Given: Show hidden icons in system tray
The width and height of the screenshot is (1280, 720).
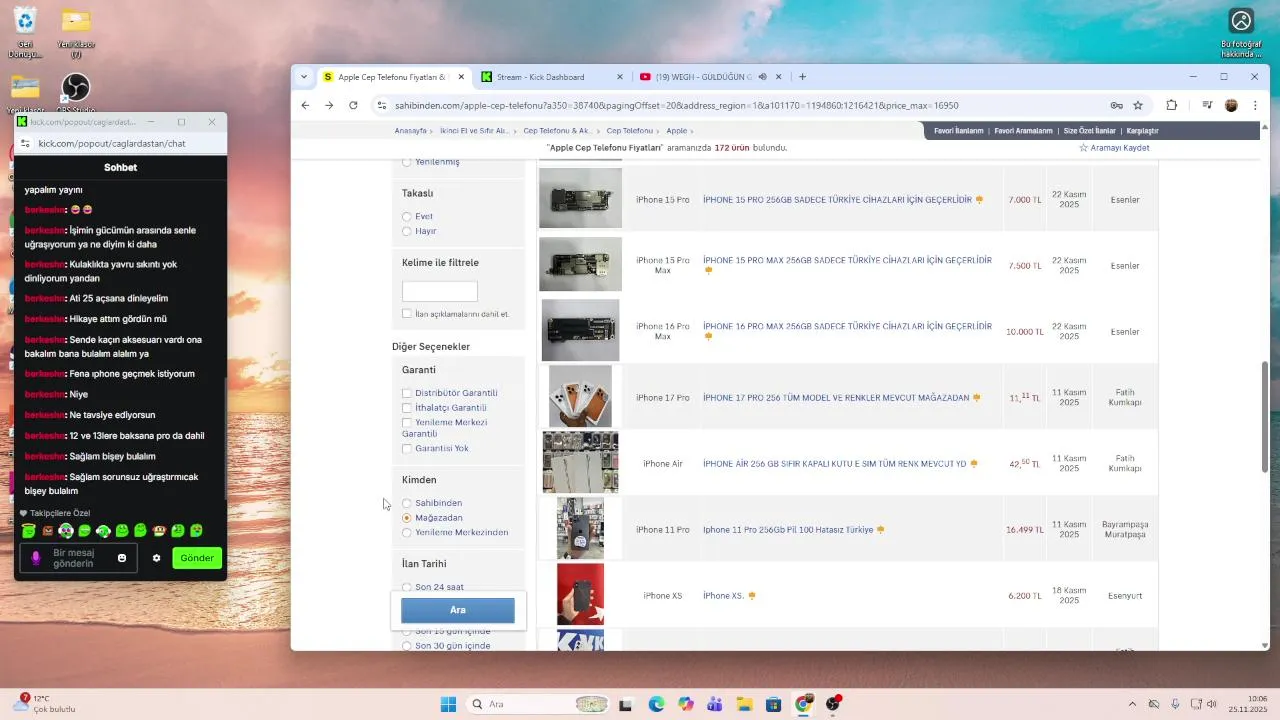Looking at the screenshot, I should pos(1132,704).
